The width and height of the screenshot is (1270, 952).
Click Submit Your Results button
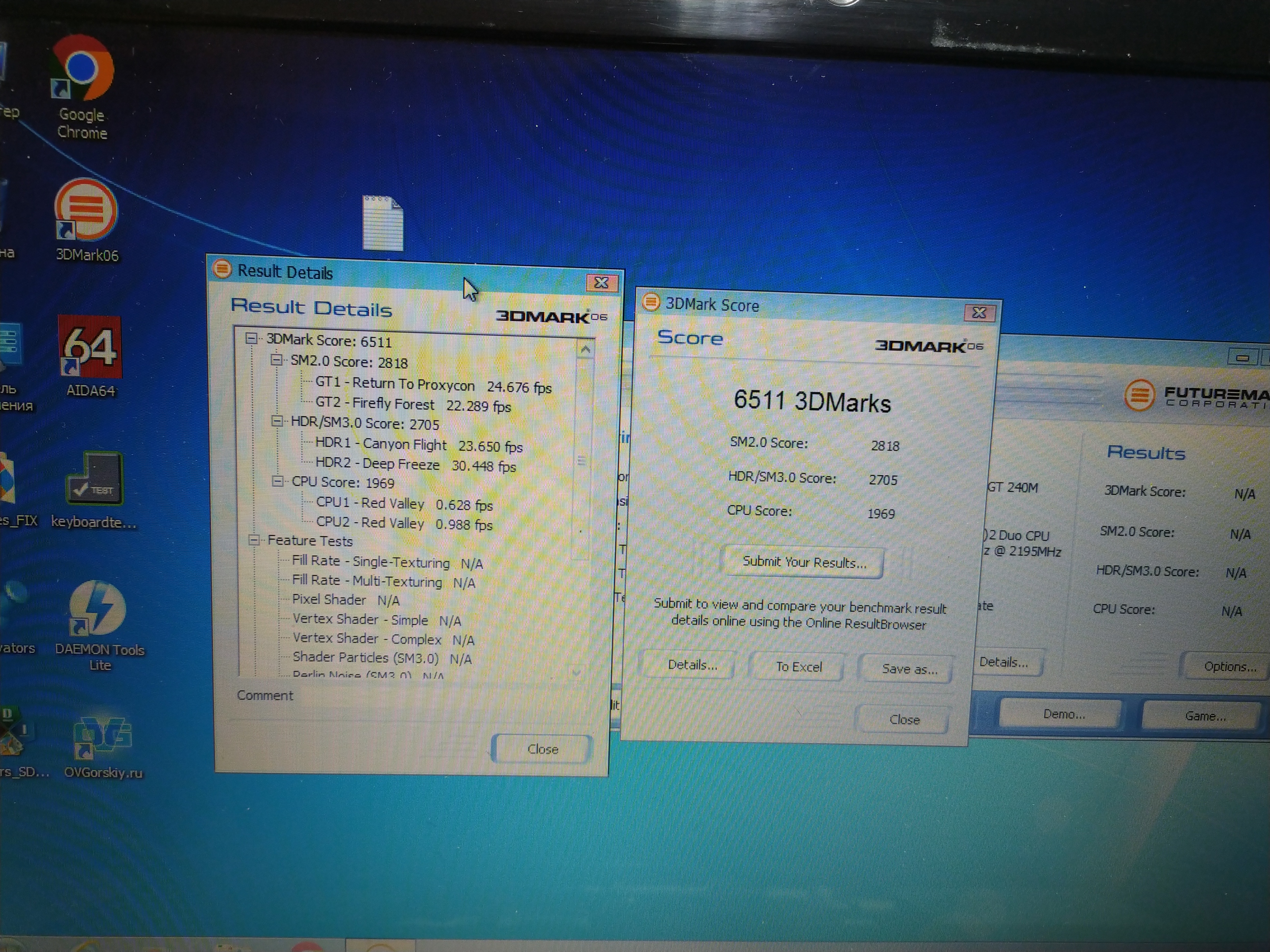[805, 562]
